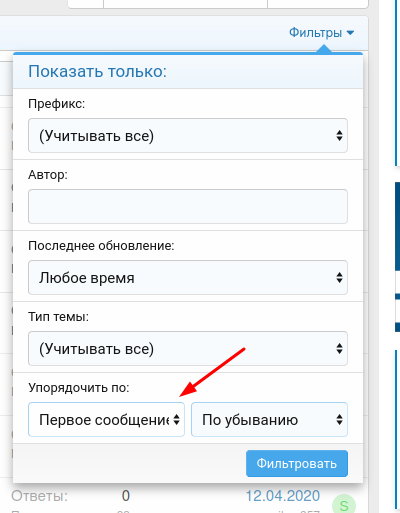
Task: Click the Префикс label text
Action: pyautogui.click(x=57, y=104)
